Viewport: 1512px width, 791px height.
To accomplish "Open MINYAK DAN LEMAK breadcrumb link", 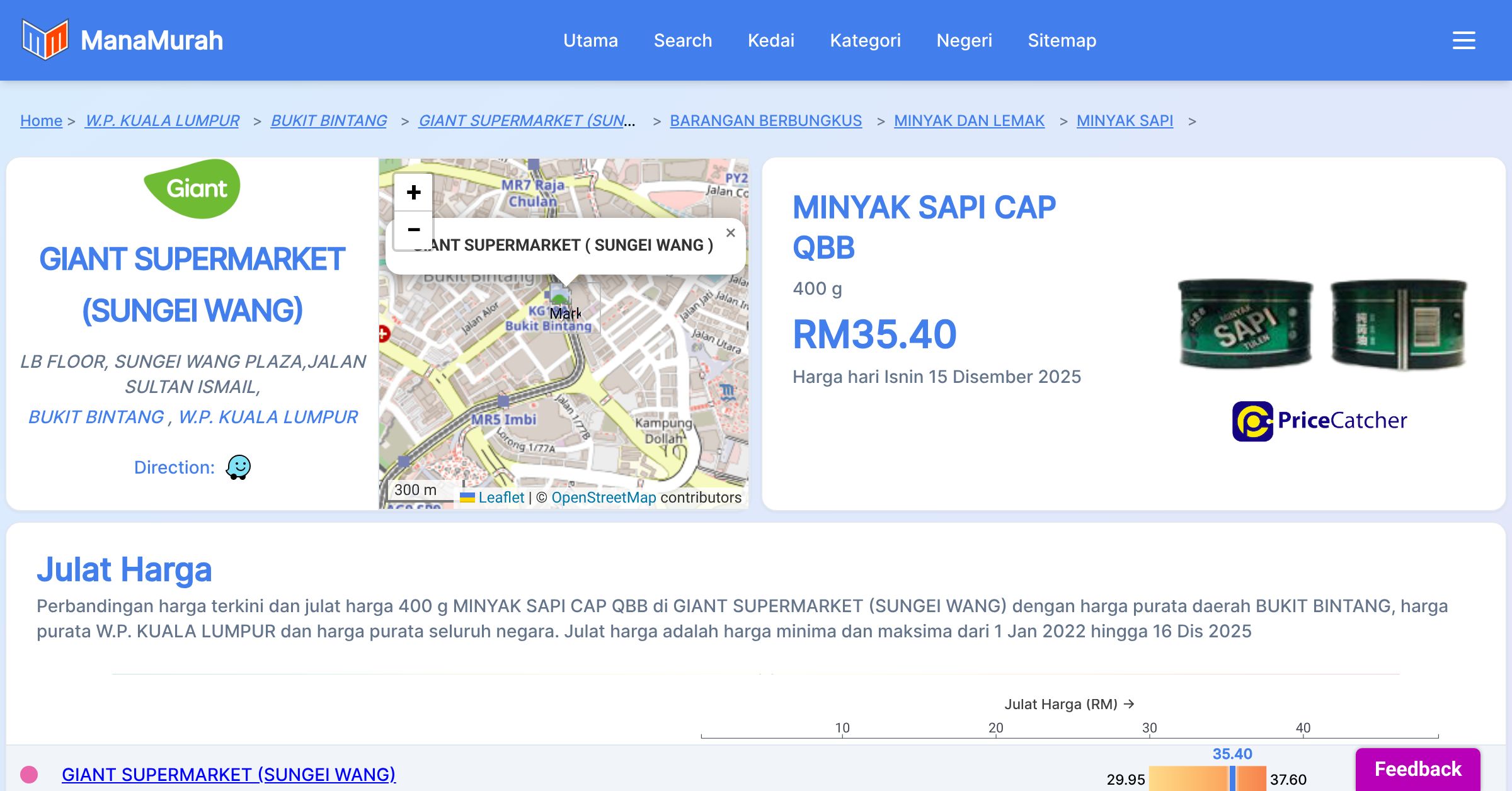I will [x=969, y=120].
